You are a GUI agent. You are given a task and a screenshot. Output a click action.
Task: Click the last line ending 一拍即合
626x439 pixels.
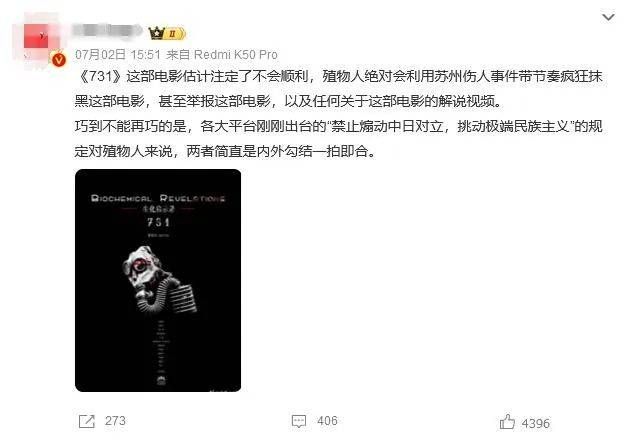(x=226, y=151)
